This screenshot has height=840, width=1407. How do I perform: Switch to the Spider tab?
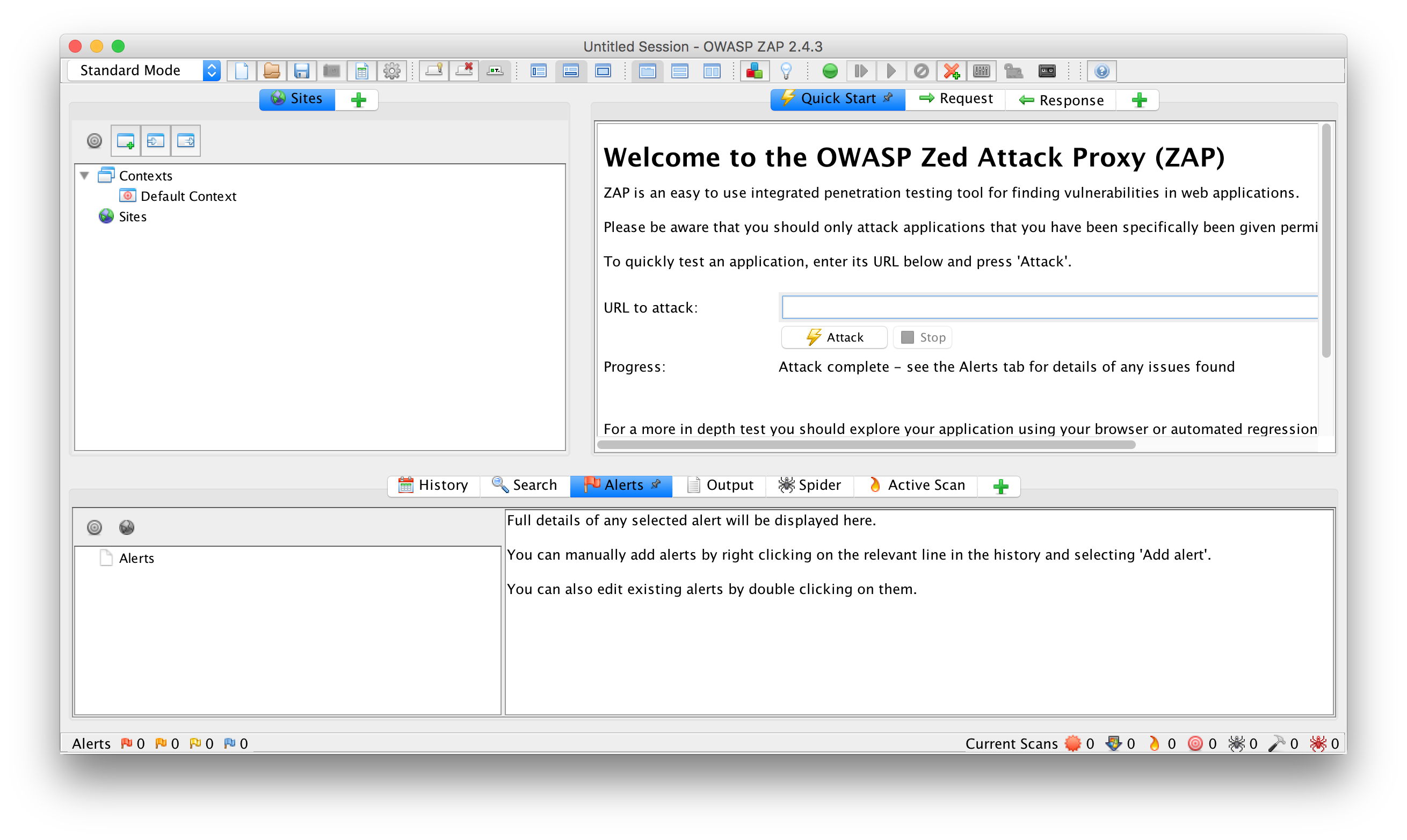[x=809, y=485]
